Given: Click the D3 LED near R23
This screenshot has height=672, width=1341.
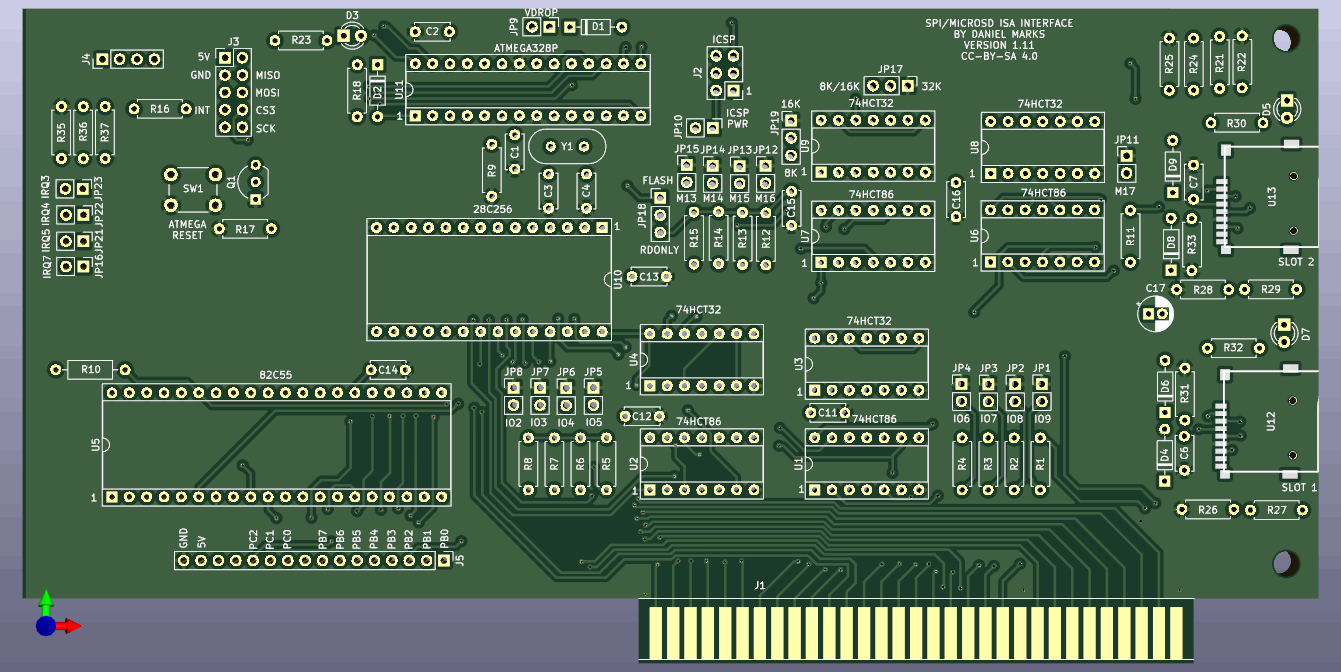Looking at the screenshot, I should tap(351, 37).
